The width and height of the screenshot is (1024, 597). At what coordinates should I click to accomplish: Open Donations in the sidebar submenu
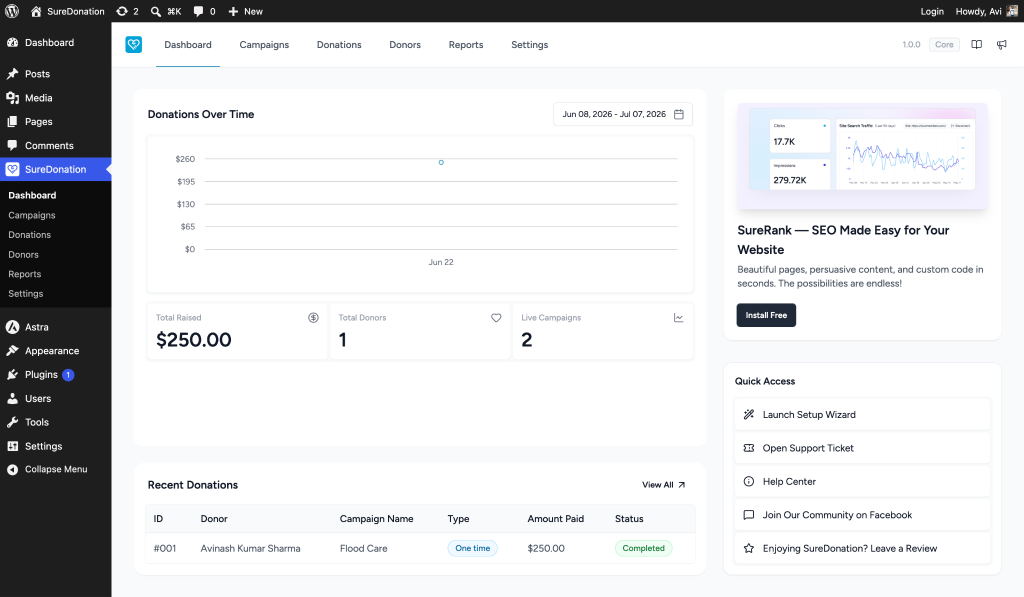(x=29, y=234)
